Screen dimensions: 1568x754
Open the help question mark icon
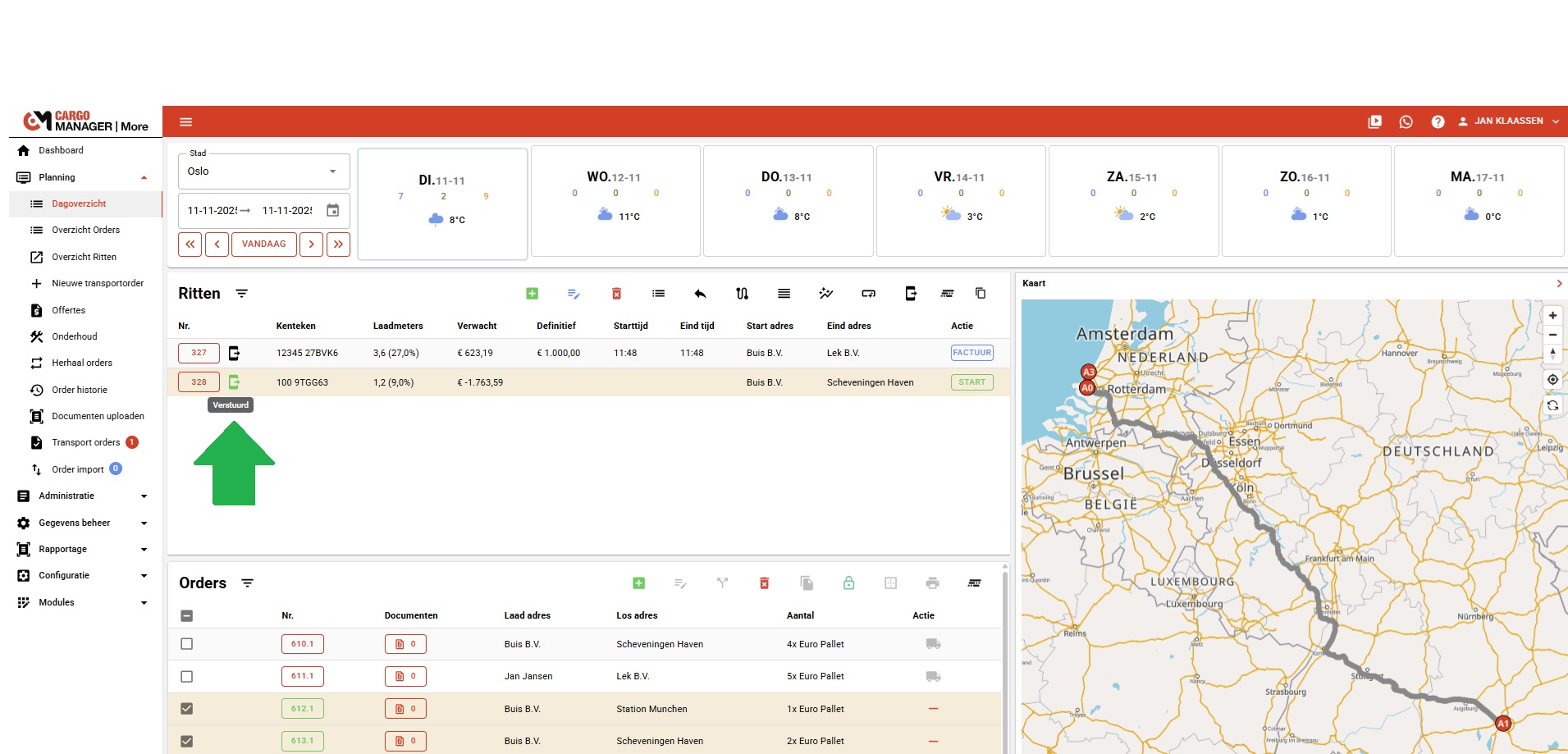tap(1438, 121)
